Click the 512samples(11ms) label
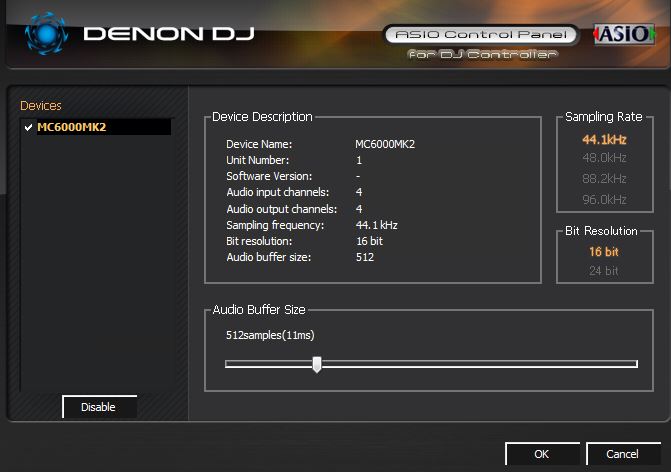Image resolution: width=671 pixels, height=472 pixels. tap(270, 335)
